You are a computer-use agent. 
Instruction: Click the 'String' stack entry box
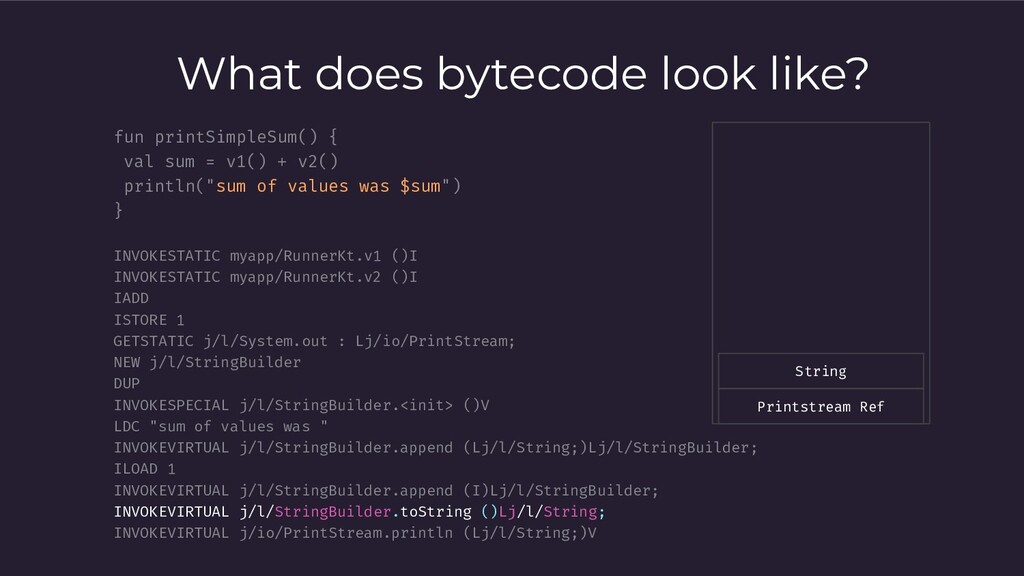pyautogui.click(x=821, y=371)
